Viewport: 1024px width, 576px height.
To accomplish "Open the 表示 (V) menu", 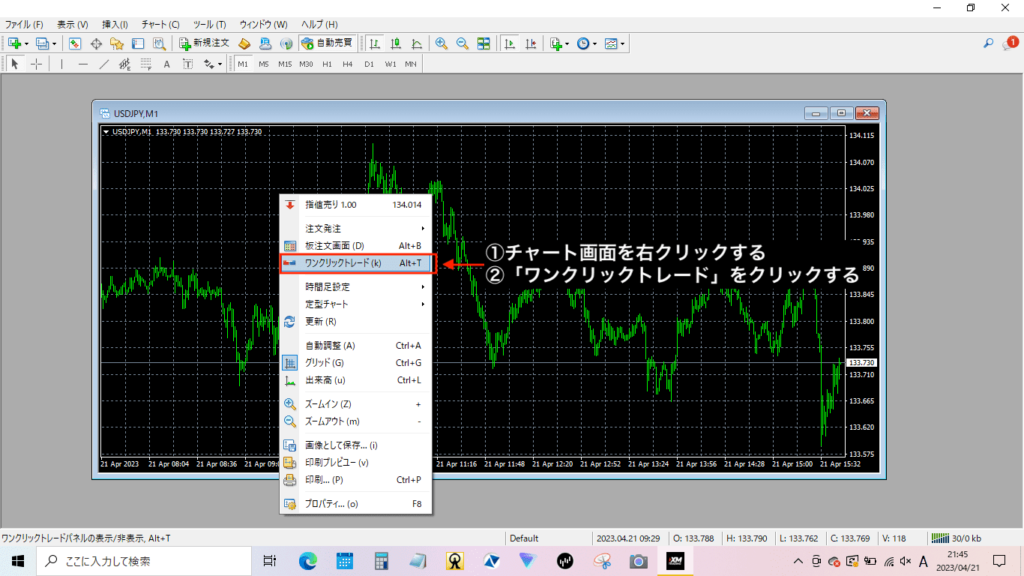I will (72, 24).
